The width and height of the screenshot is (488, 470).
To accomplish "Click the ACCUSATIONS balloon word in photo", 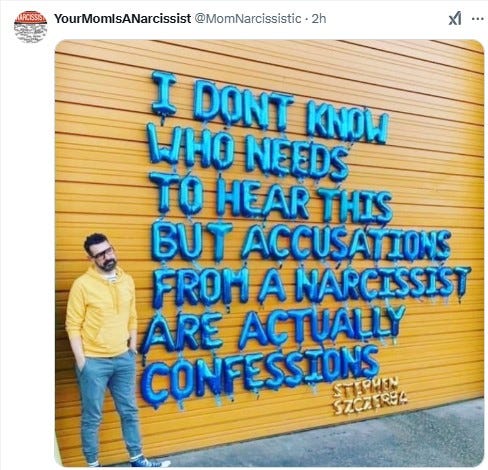I will coord(346,244).
